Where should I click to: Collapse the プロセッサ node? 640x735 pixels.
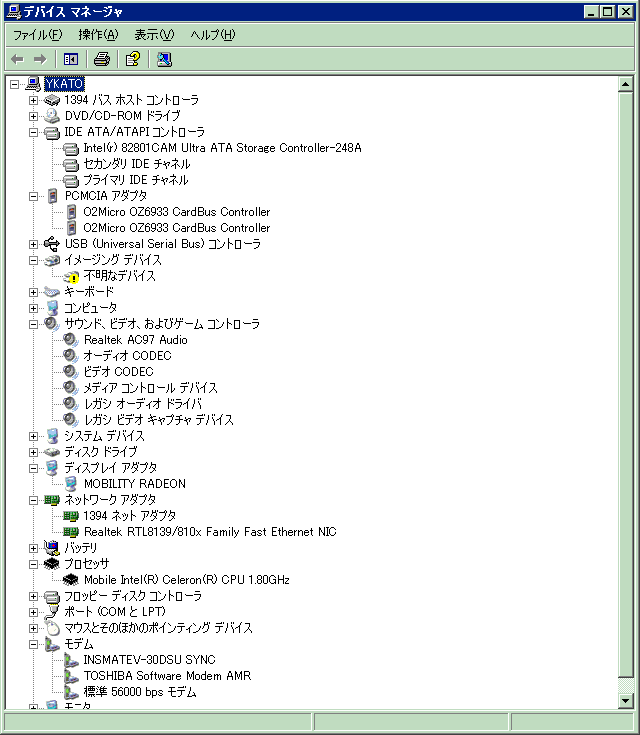33,564
